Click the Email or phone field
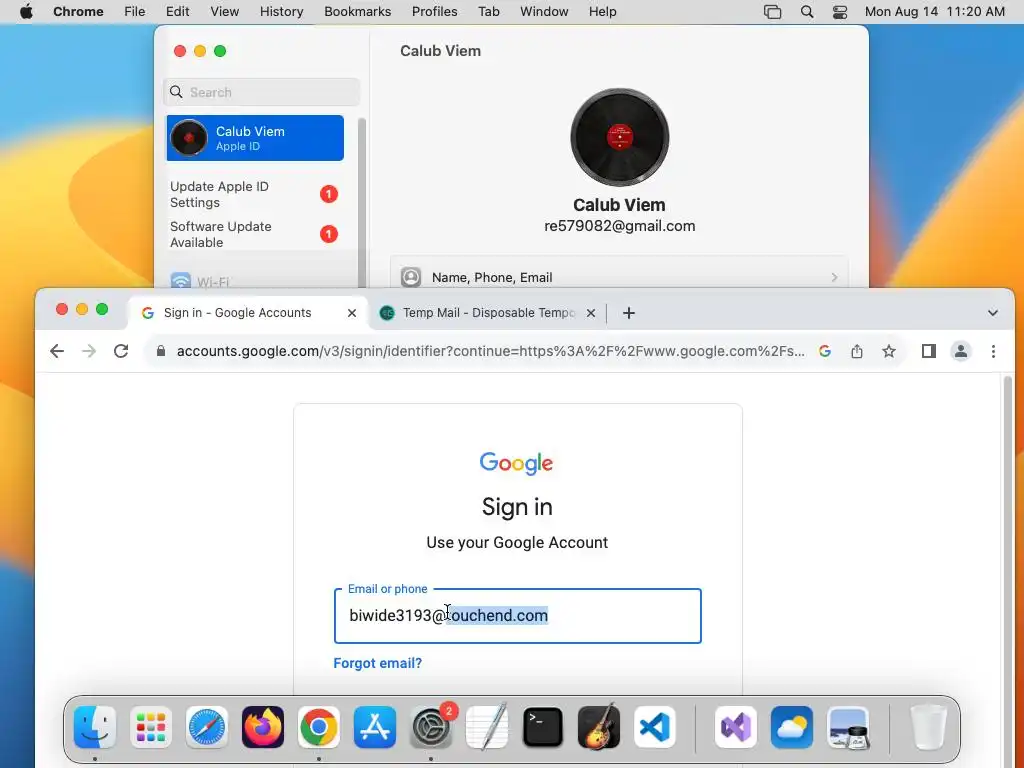This screenshot has width=1024, height=768. (518, 616)
